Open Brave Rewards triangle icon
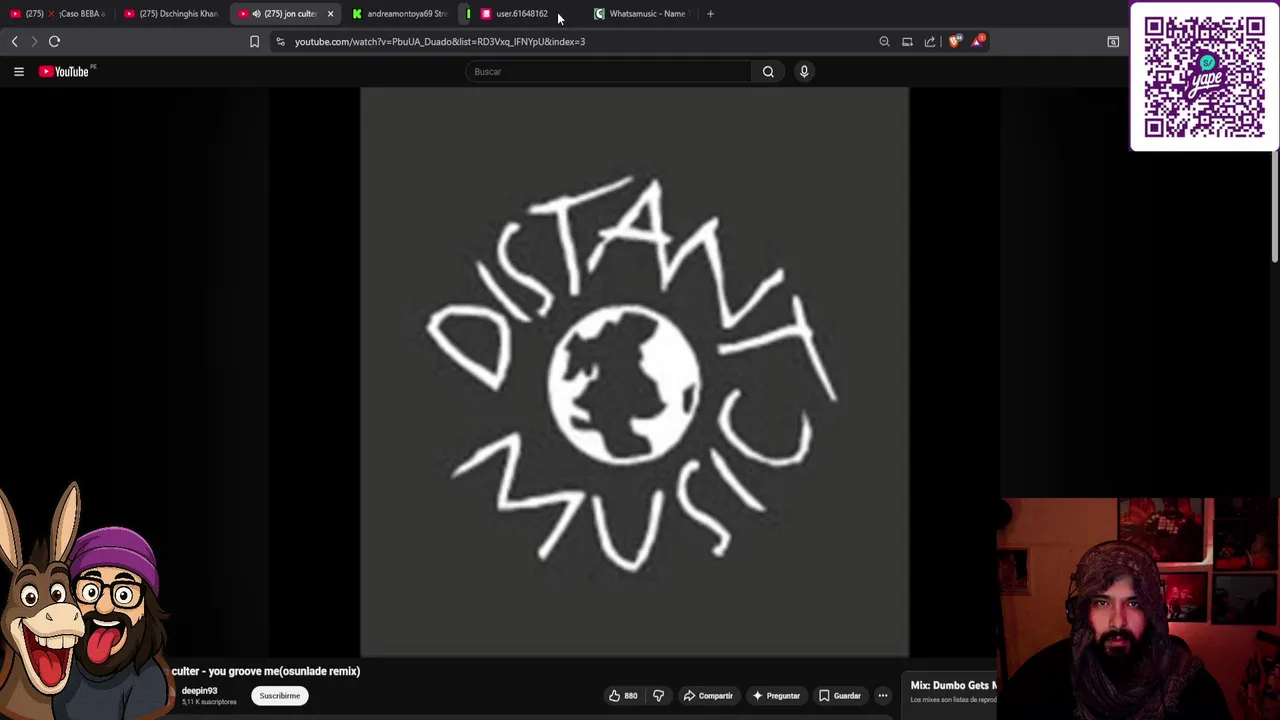This screenshot has height=720, width=1280. 978,41
